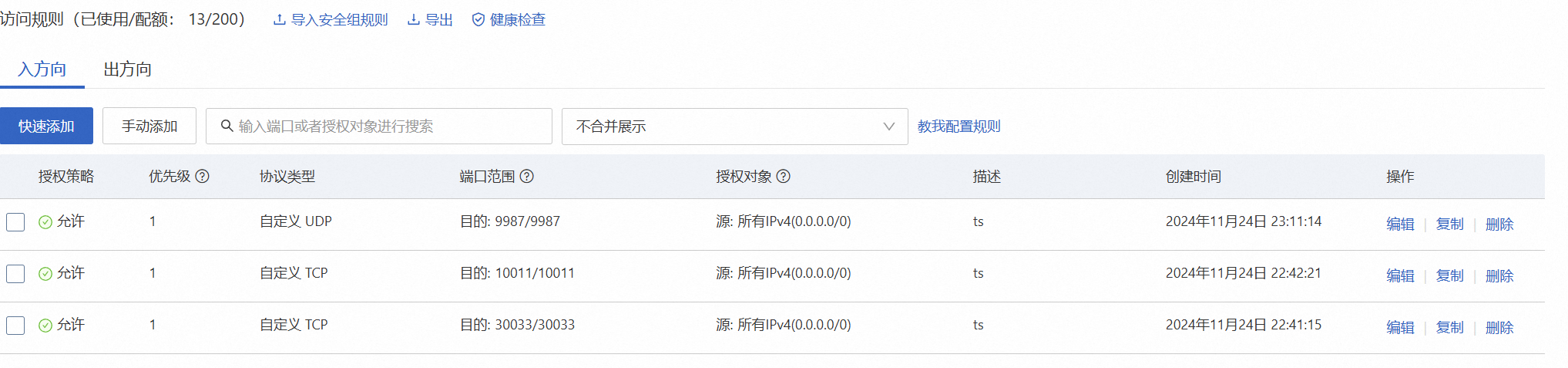Check the box for the UDP 9987 rule
Image resolution: width=1568 pixels, height=368 pixels.
[x=15, y=222]
